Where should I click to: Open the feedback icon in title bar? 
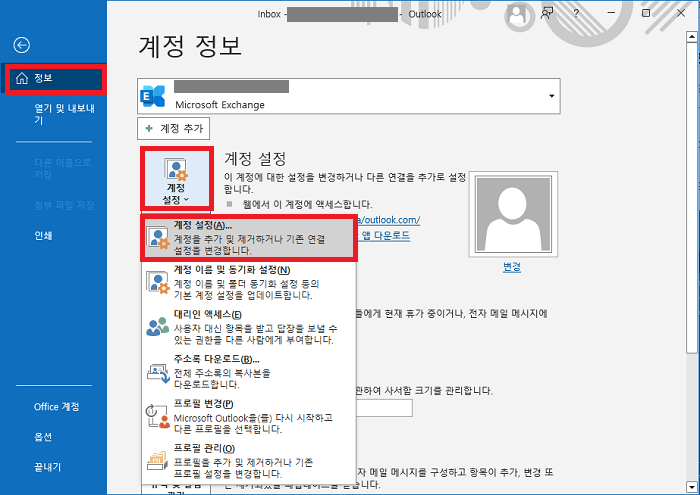pos(547,13)
